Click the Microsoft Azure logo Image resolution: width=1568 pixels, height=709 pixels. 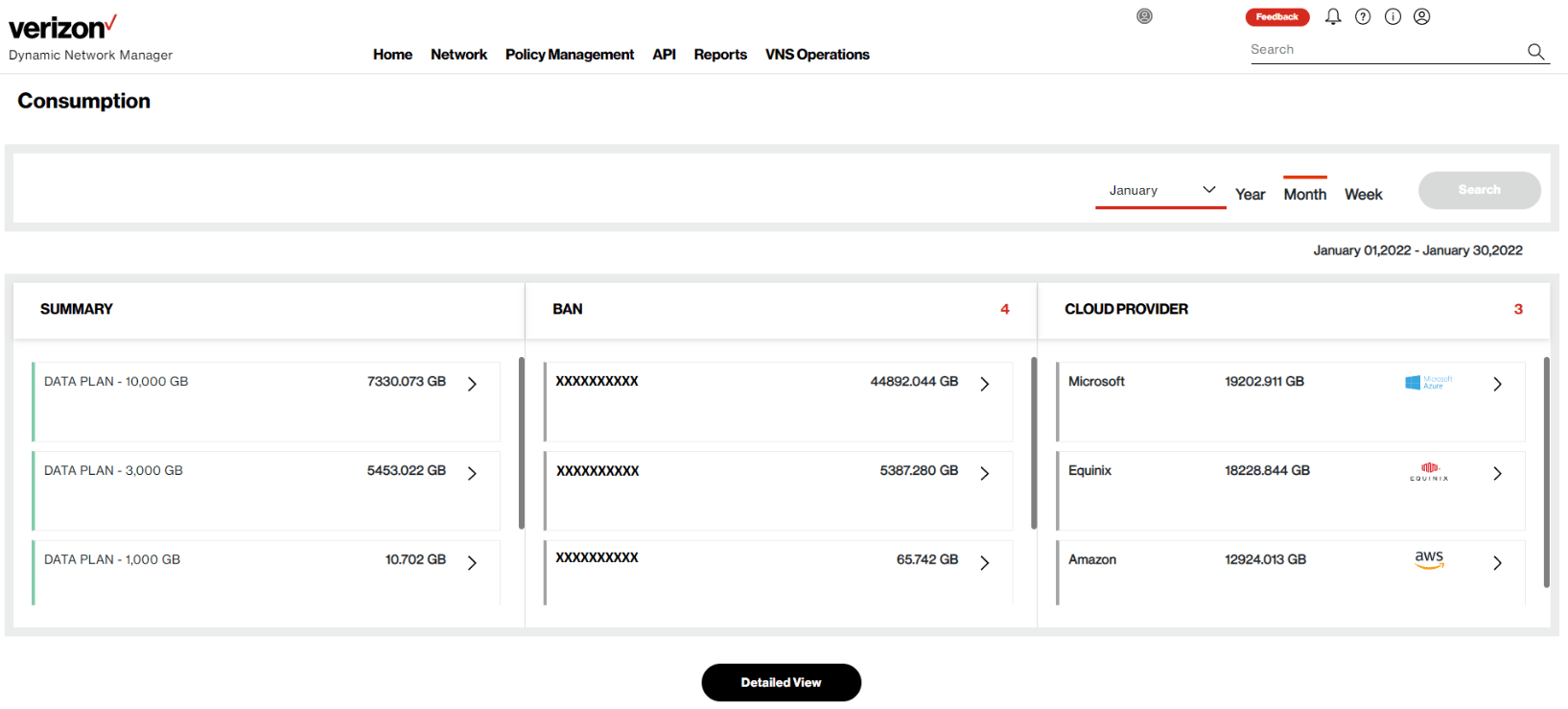tap(1428, 382)
